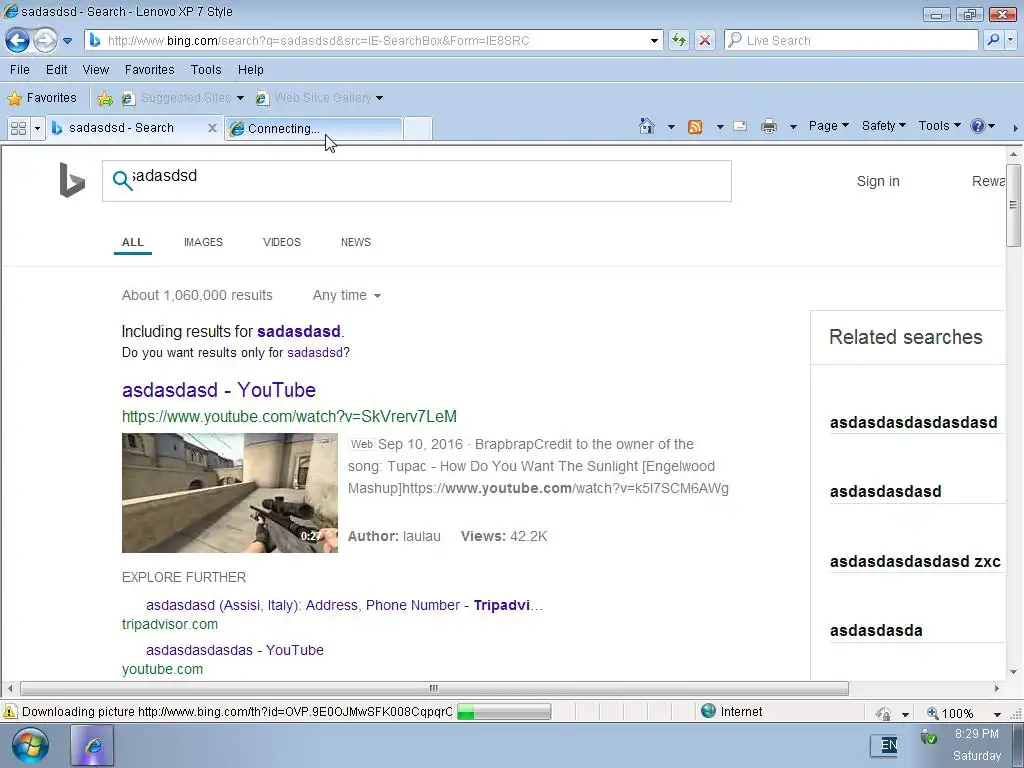The width and height of the screenshot is (1024, 768).
Task: Open the Edit menu
Action: (x=56, y=70)
